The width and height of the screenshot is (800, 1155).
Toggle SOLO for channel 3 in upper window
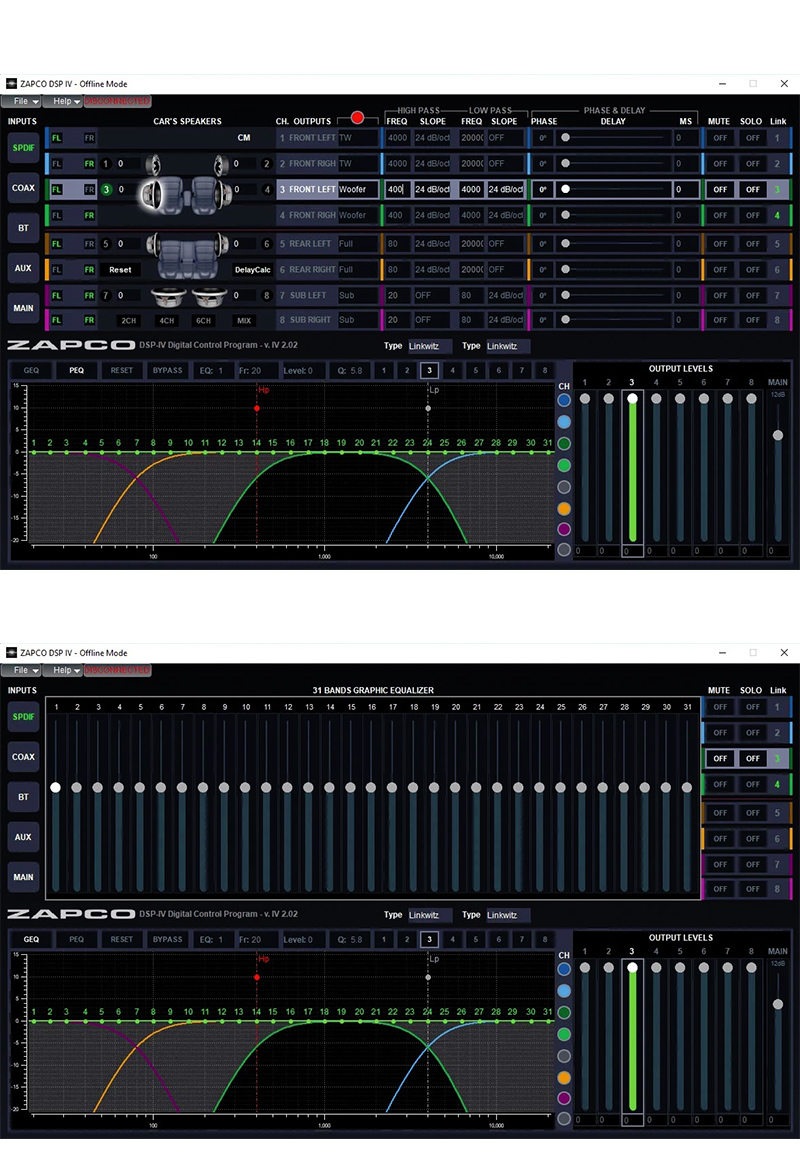(x=752, y=189)
